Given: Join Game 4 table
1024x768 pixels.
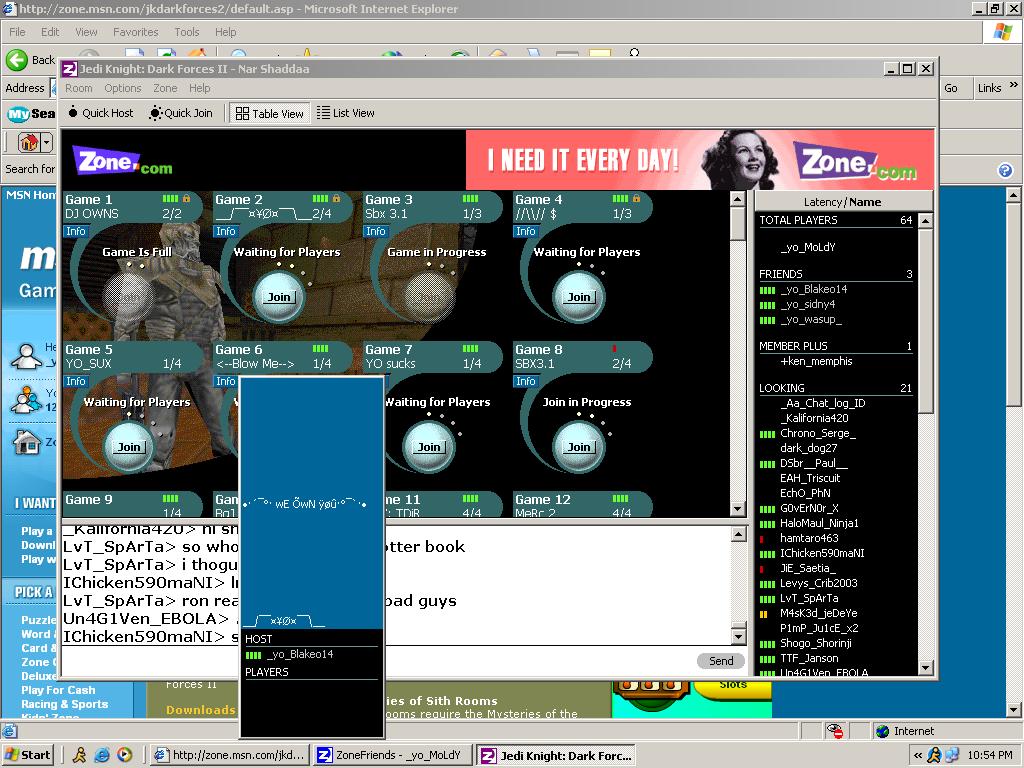Looking at the screenshot, I should coord(579,297).
